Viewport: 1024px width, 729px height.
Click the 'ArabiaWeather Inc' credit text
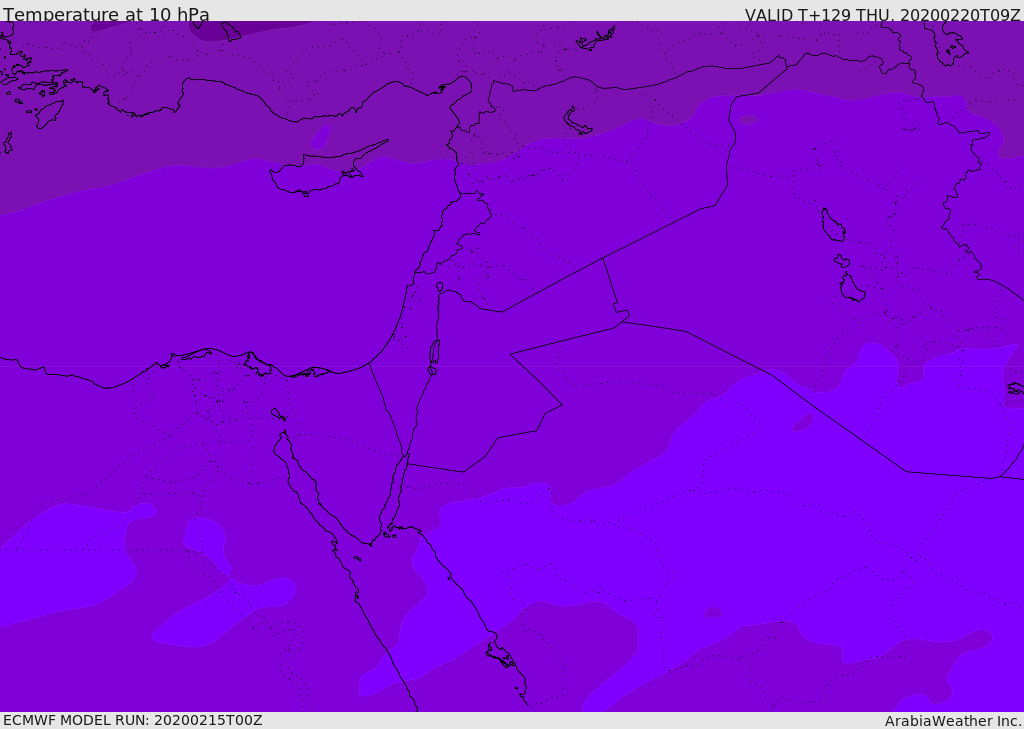click(952, 721)
